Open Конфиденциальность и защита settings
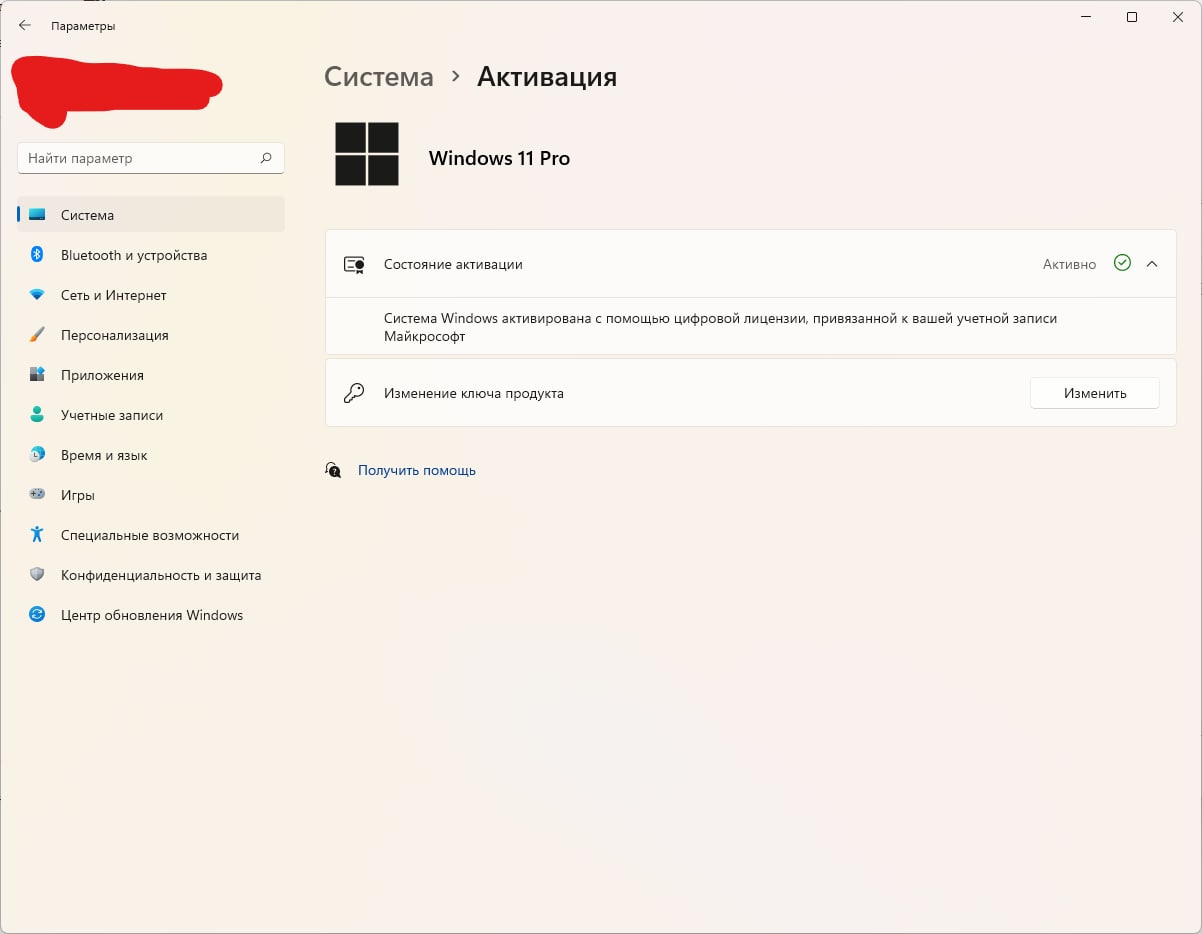Viewport: 1202px width, 934px height. (151, 575)
